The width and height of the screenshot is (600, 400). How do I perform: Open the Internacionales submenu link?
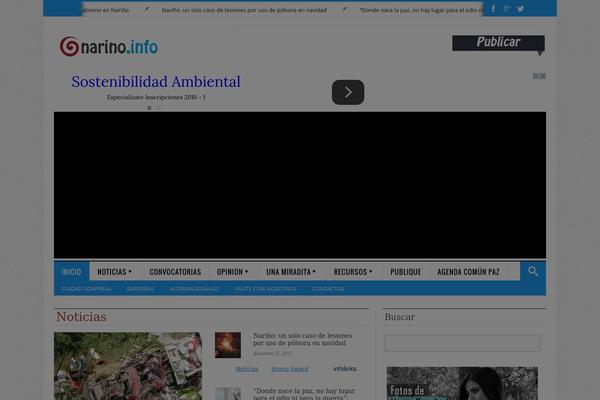[194, 289]
